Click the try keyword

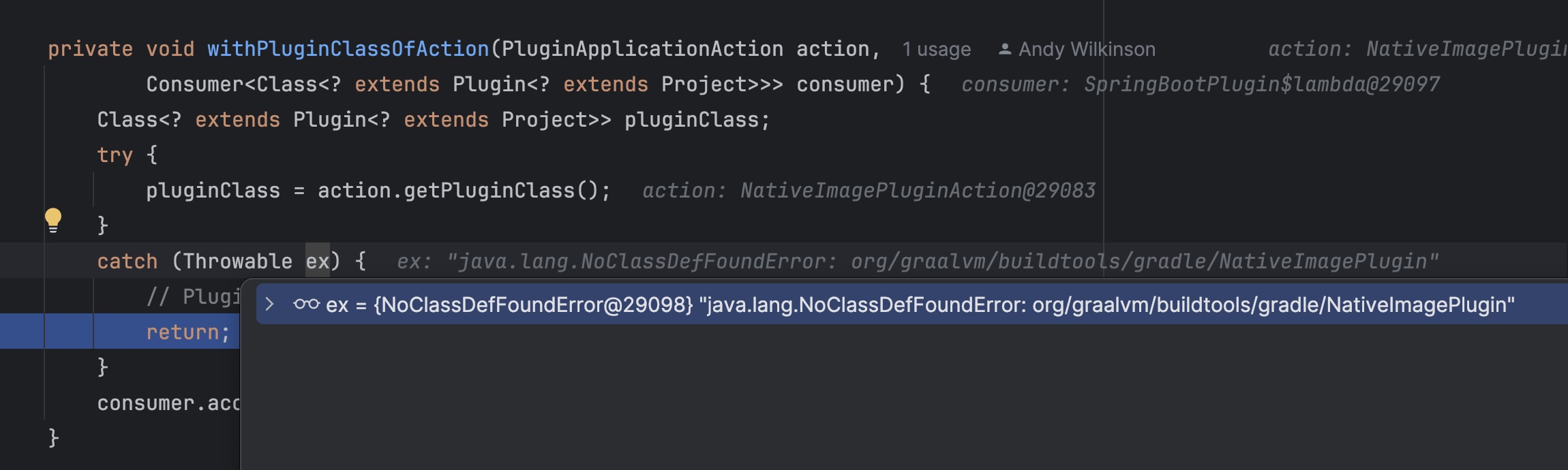115,155
